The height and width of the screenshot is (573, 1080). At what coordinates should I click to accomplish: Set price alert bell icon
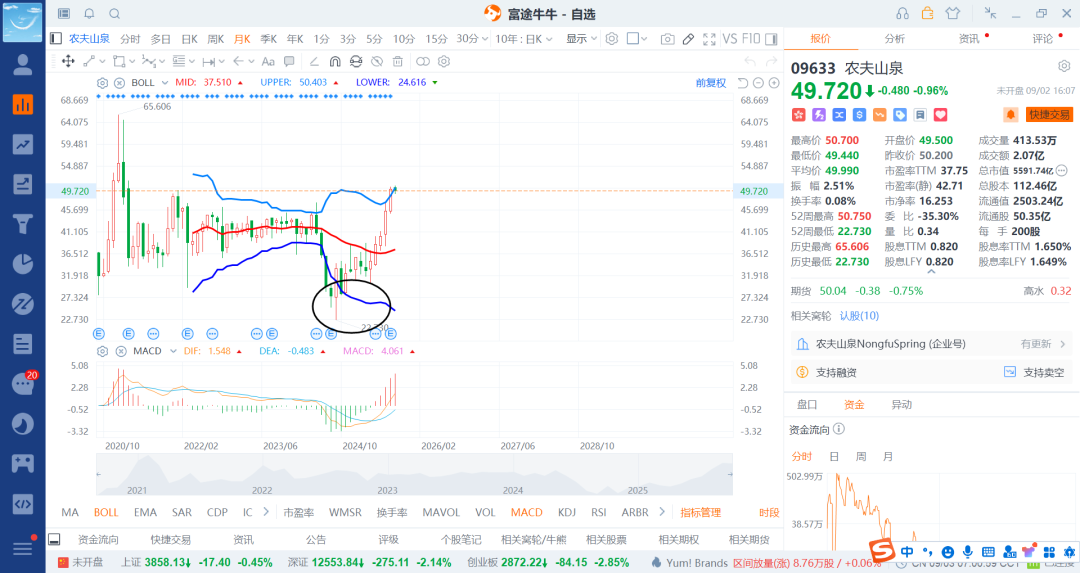[x=1010, y=115]
